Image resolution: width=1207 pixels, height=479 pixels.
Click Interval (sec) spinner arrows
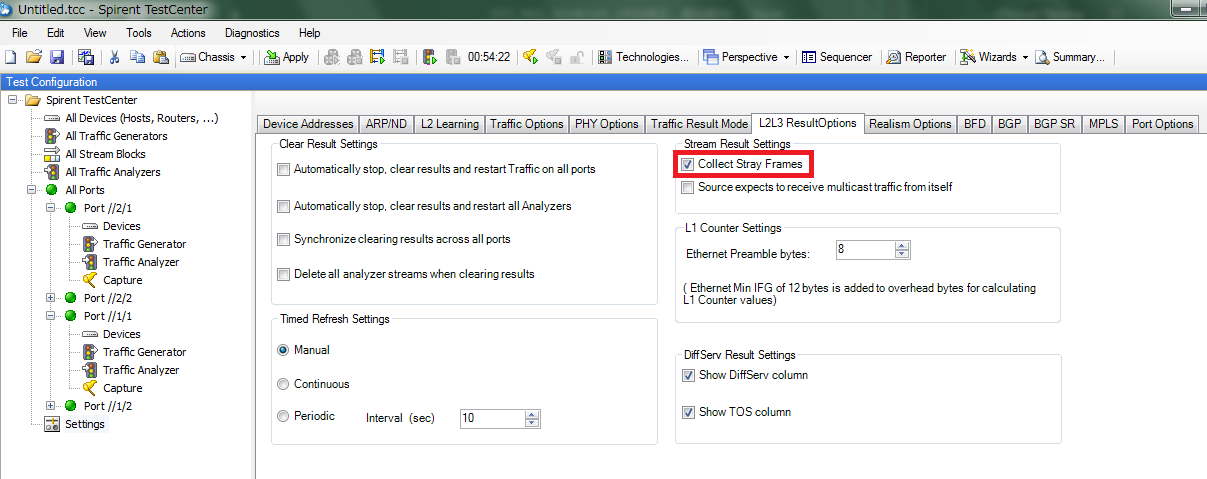tap(531, 418)
